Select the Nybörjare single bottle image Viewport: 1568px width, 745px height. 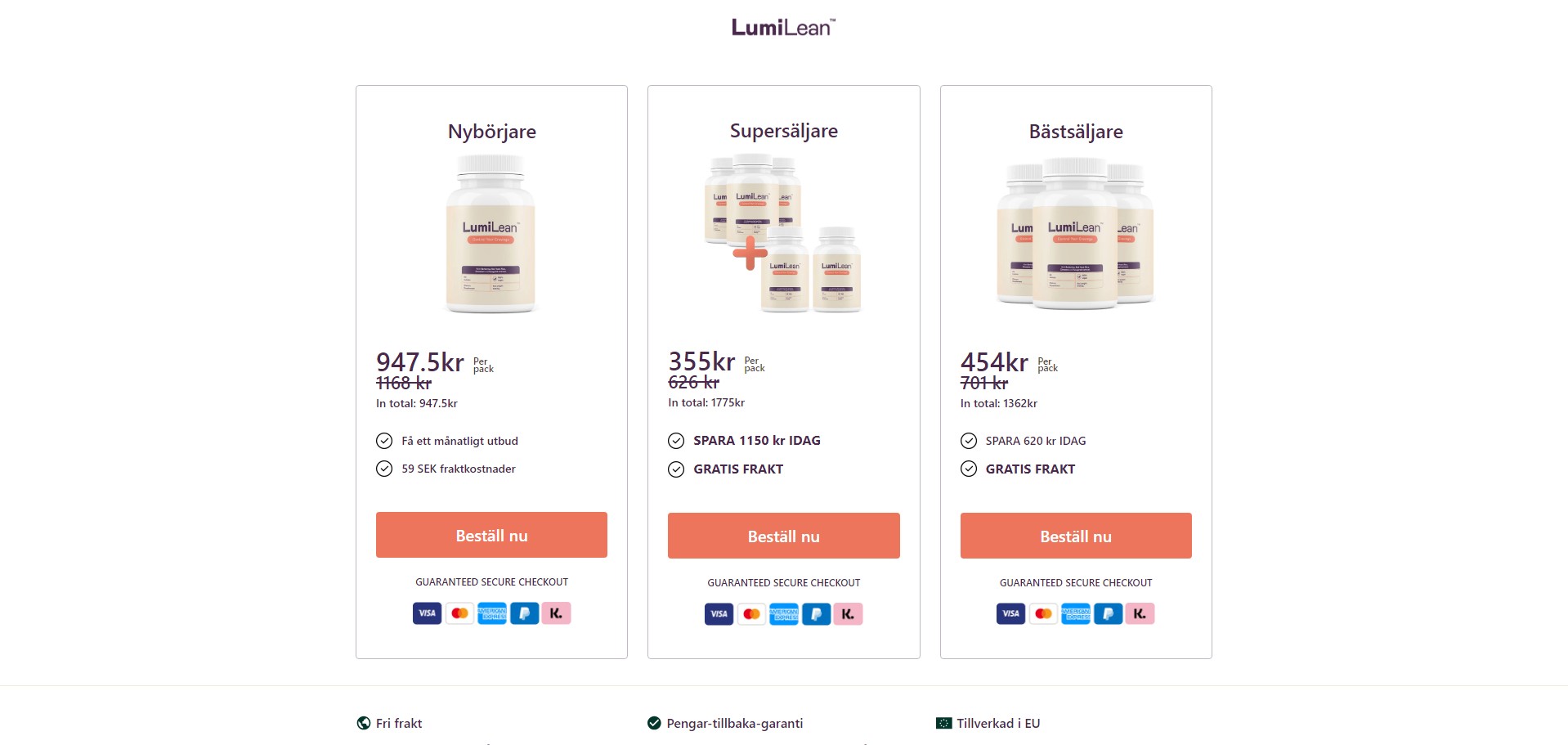(x=491, y=235)
